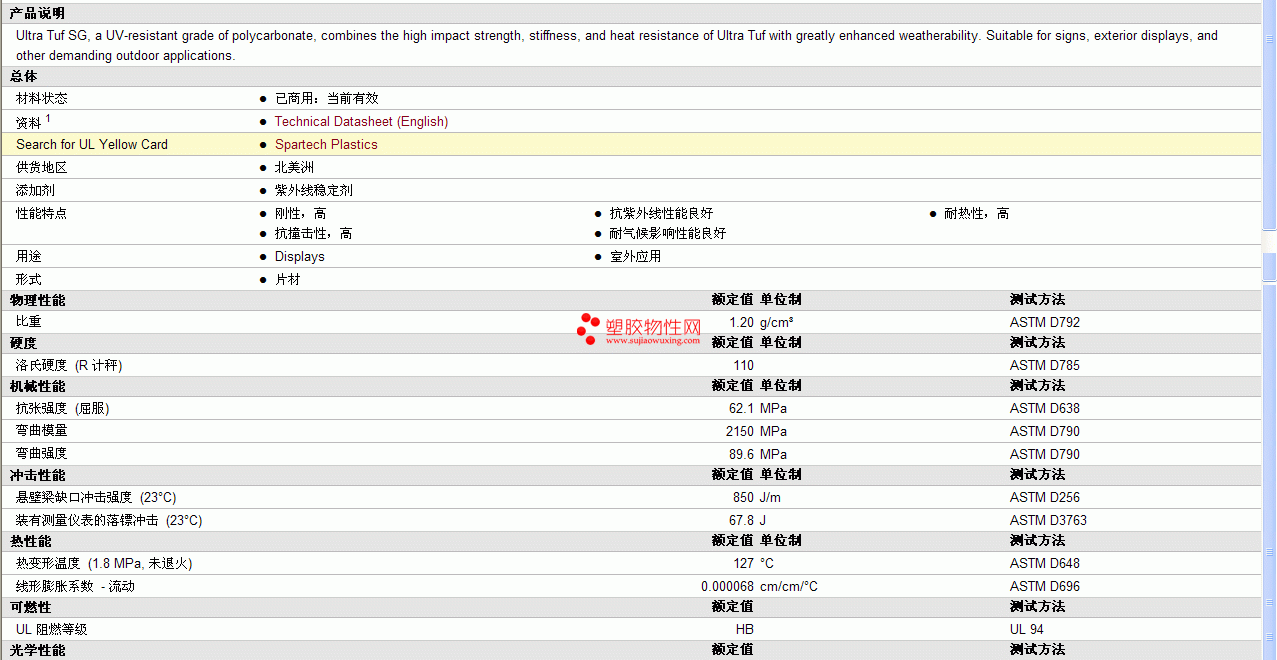Click the ASTM D696 test method
This screenshot has height=660, width=1277.
1045,586
